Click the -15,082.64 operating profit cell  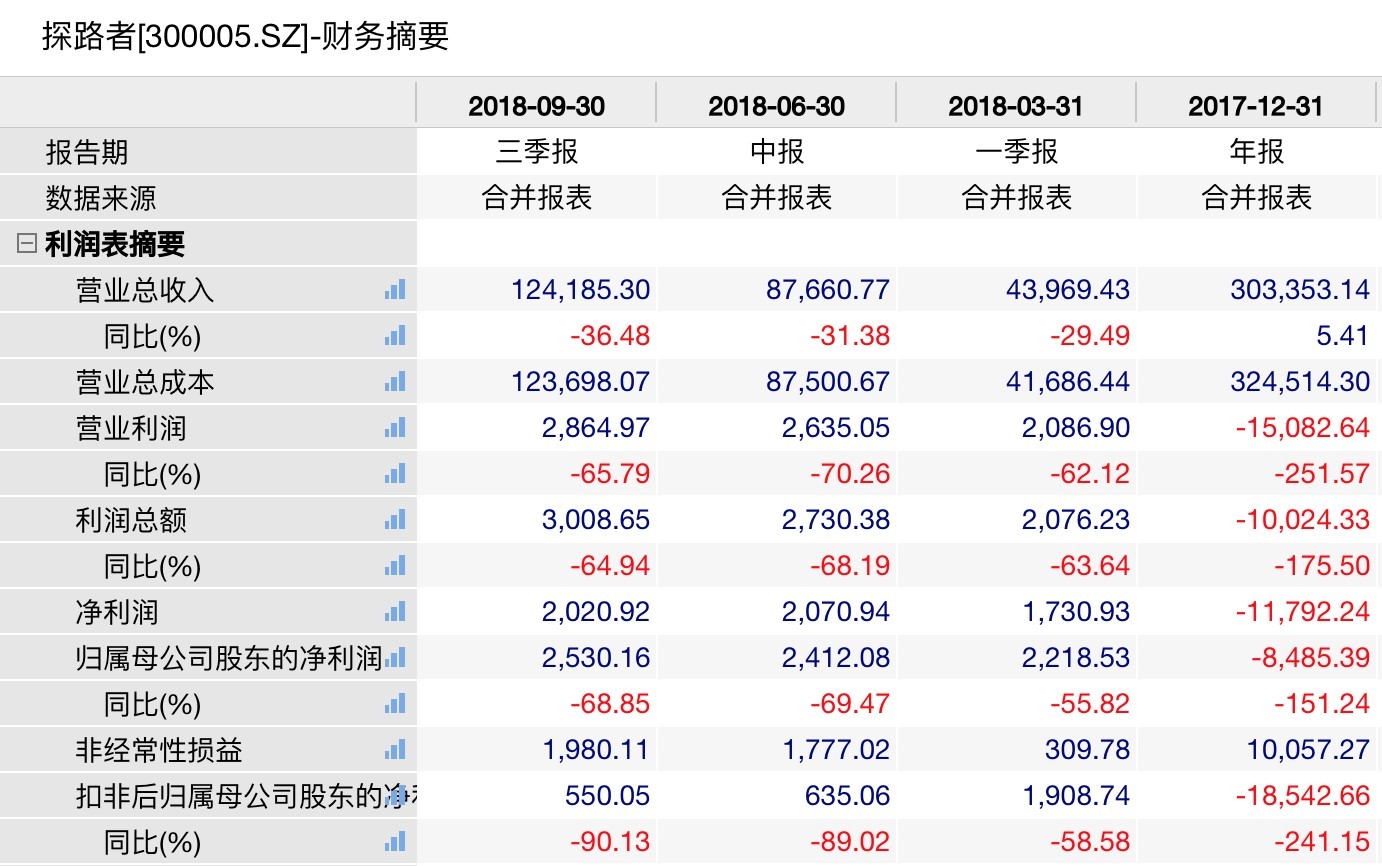(x=1302, y=428)
